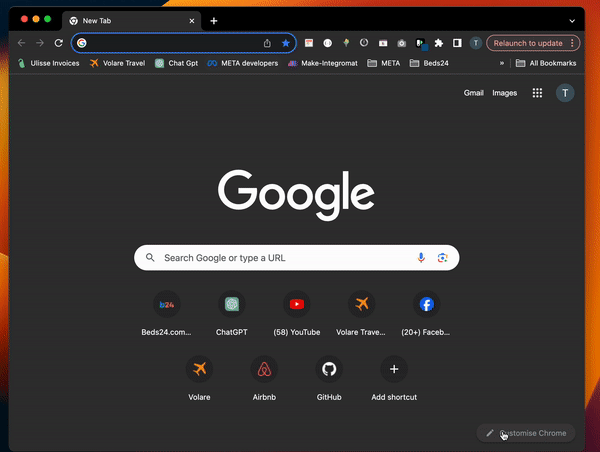Open the ChatGPT shortcut tile
The height and width of the screenshot is (452, 600).
(x=232, y=304)
